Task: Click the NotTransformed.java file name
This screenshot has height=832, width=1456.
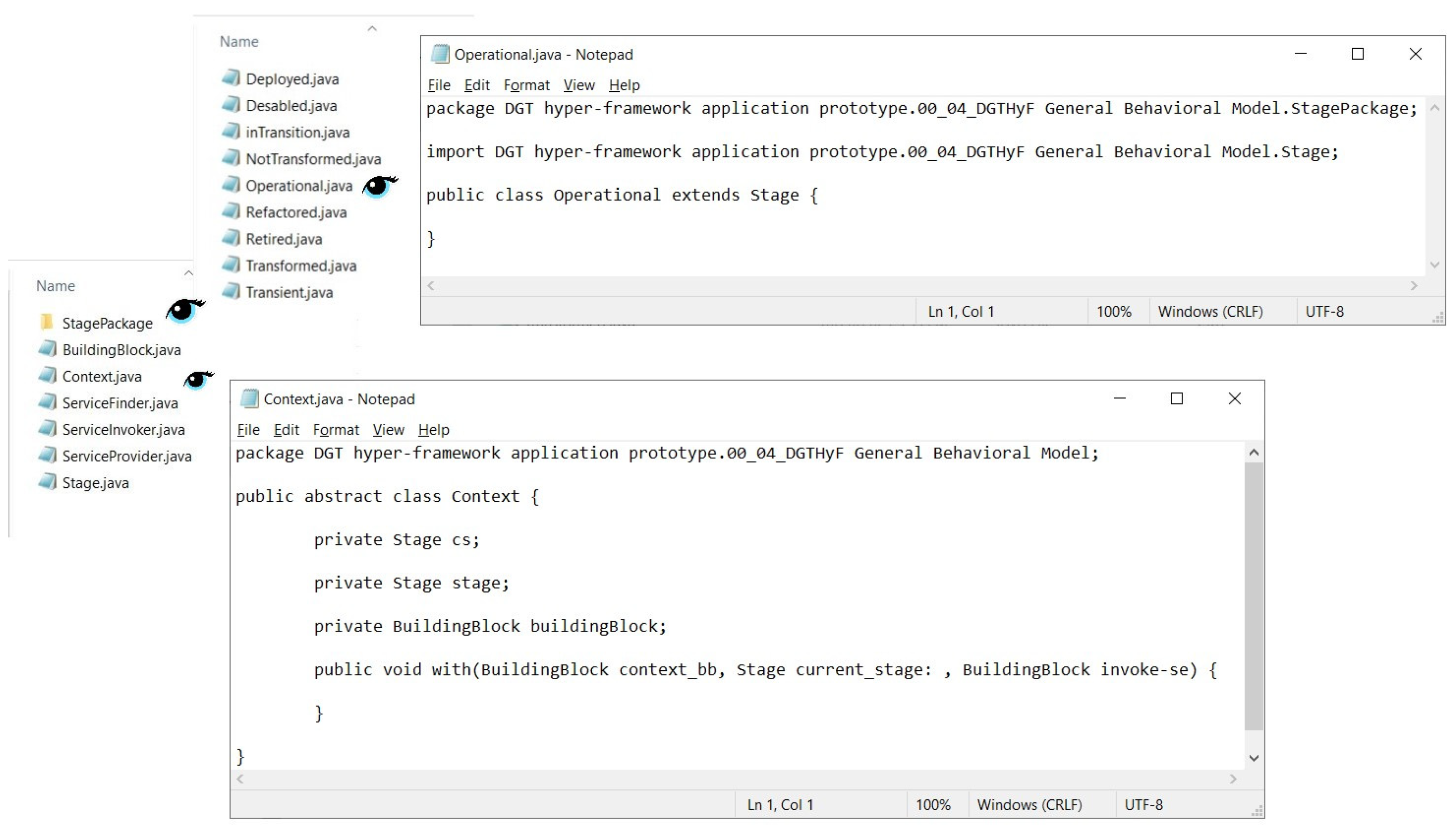Action: pos(313,159)
